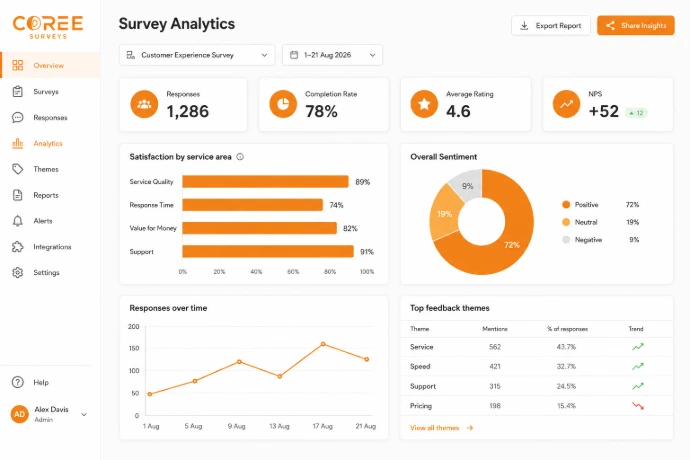
Task: Click the Analytics bar chart icon
Action: 18,143
